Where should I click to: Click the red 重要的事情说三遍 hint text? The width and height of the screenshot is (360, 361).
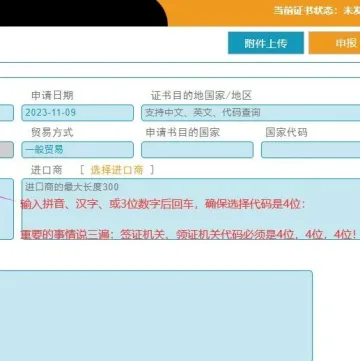[190, 235]
